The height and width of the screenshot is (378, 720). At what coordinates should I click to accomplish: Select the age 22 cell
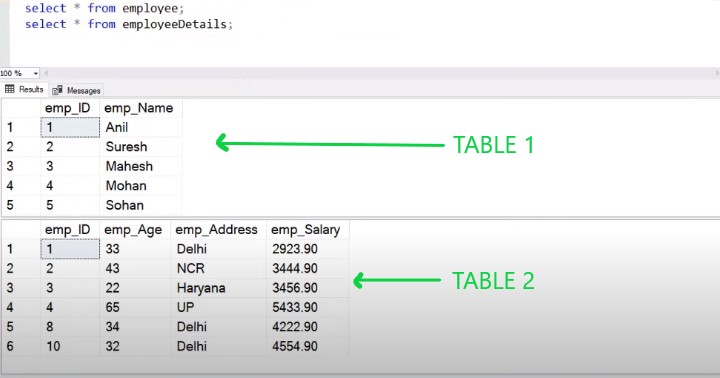click(x=135, y=288)
